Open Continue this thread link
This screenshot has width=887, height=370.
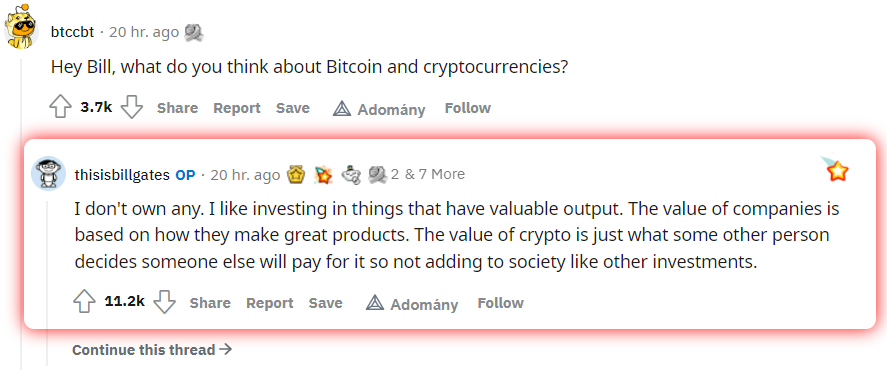coord(152,350)
